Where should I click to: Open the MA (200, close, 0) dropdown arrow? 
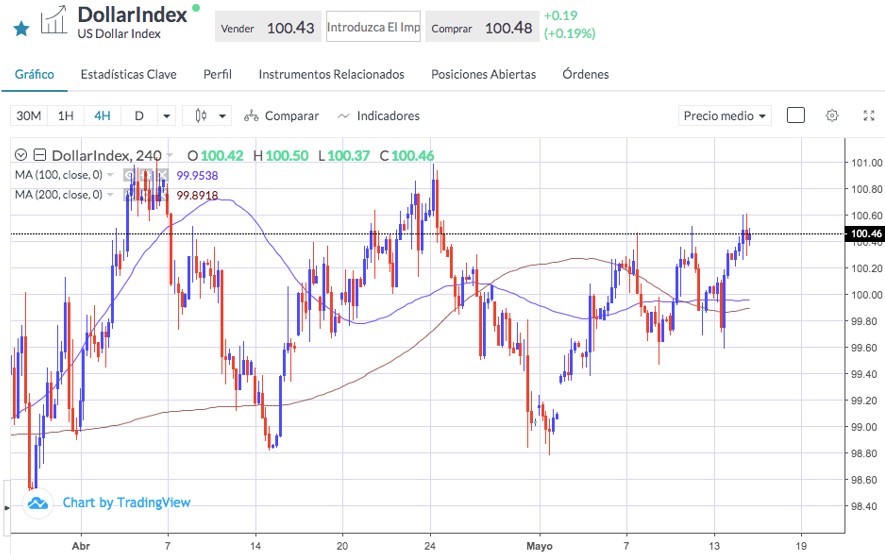pyautogui.click(x=110, y=195)
